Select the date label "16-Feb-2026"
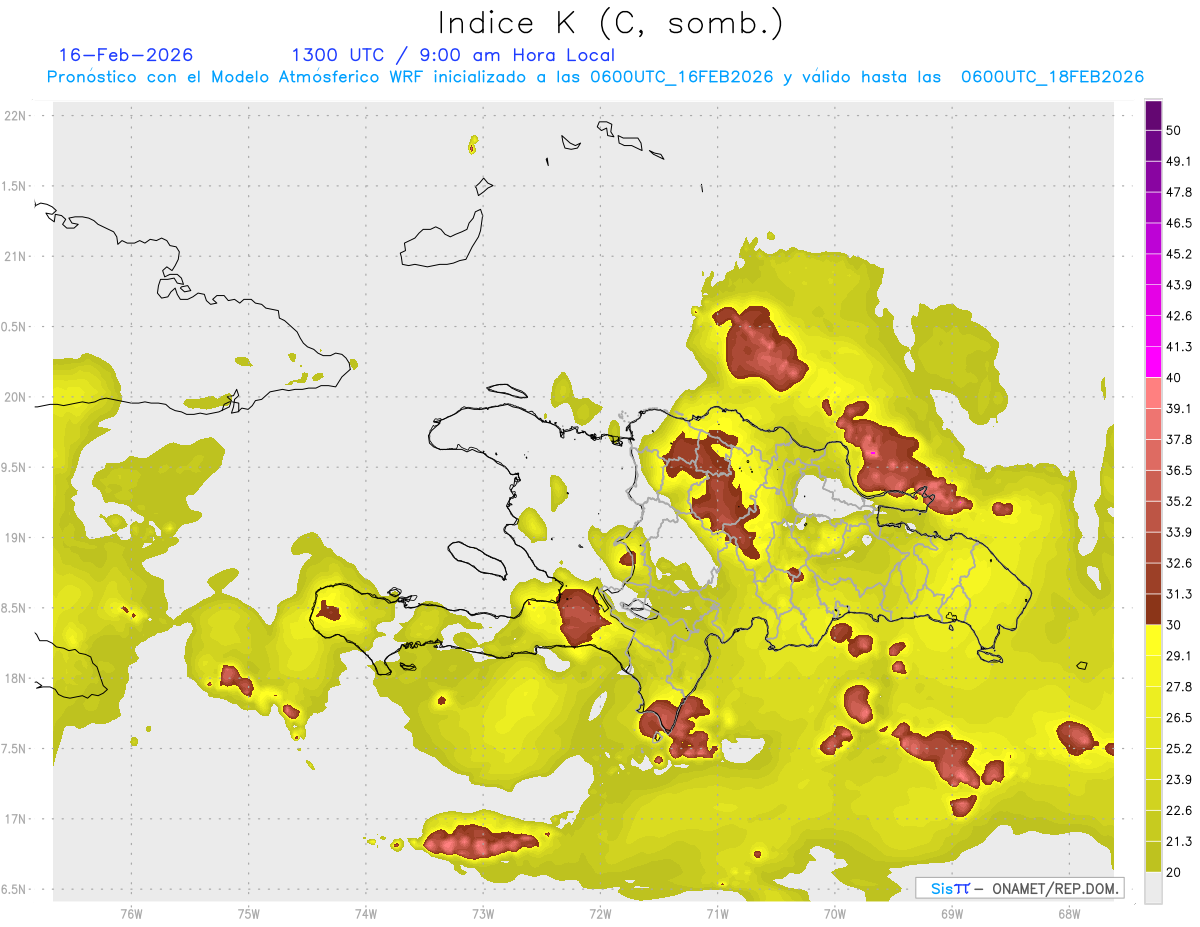This screenshot has width=1200, height=927. 126,55
